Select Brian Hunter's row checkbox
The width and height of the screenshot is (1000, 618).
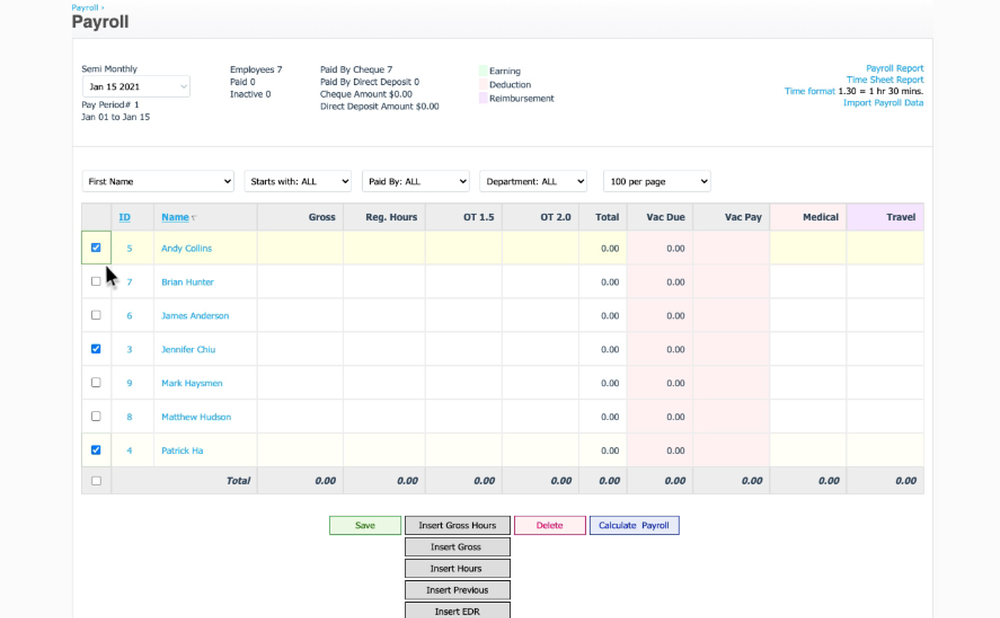pos(96,281)
